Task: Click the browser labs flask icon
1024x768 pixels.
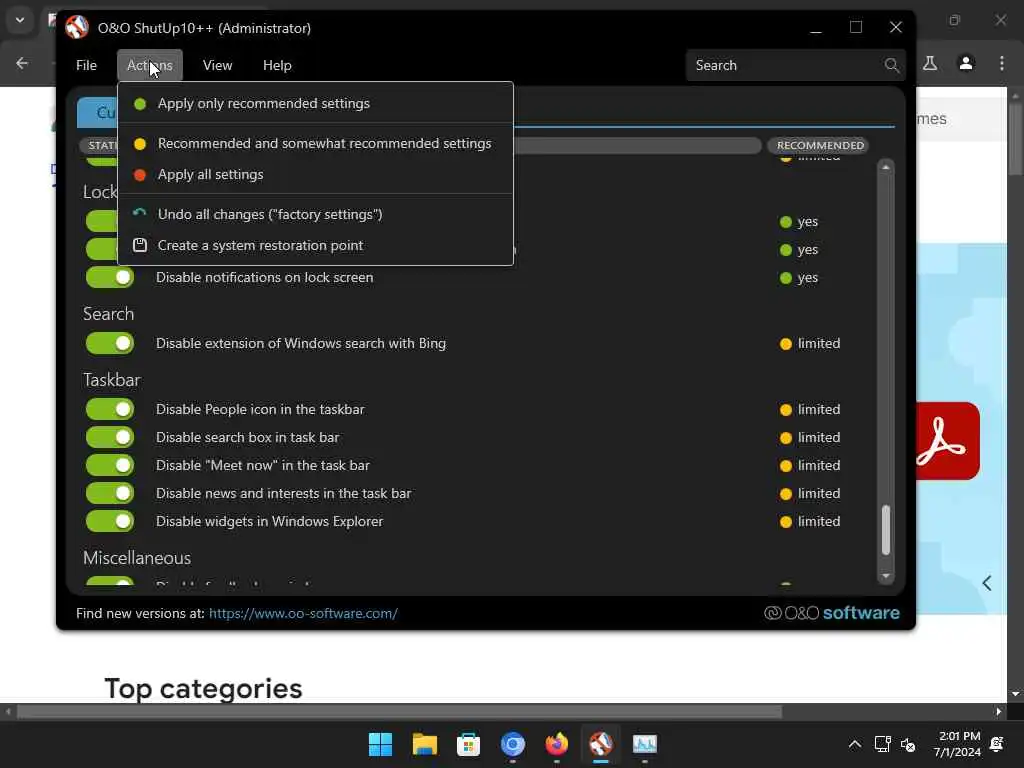Action: [x=930, y=63]
